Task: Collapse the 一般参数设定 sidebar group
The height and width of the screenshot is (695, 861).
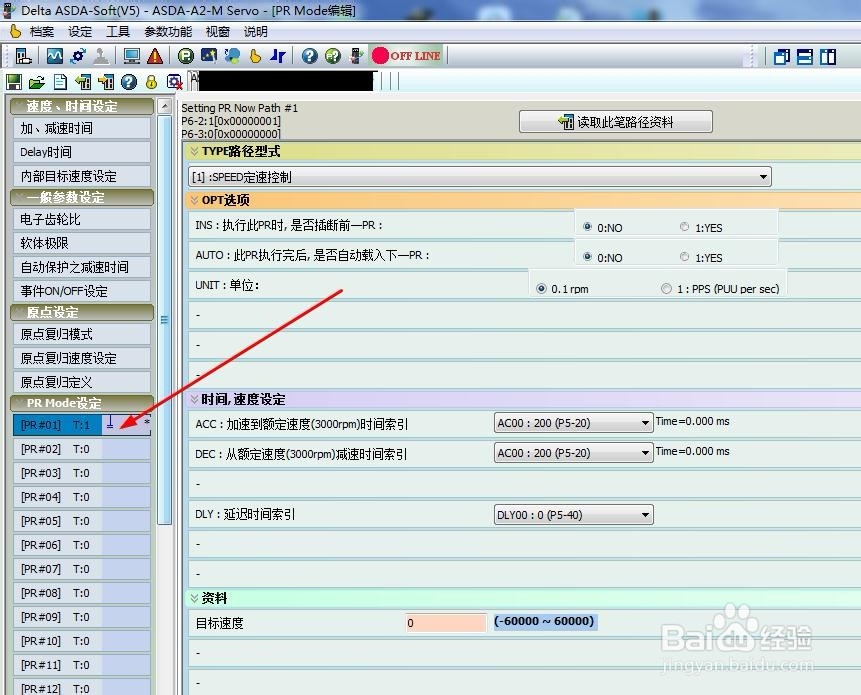Action: [x=82, y=198]
